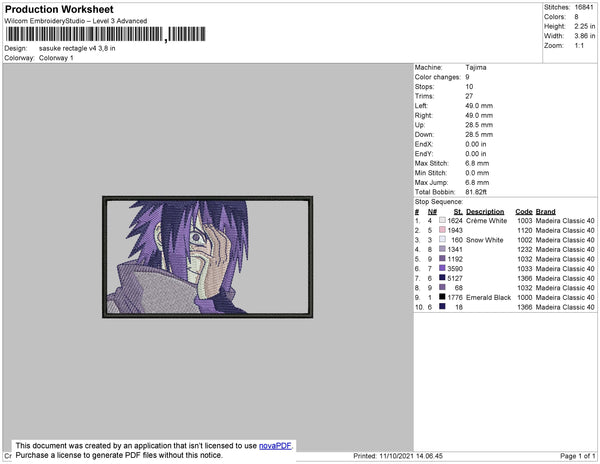Screen dimensions: 600x464
Task: Click the Up value '28.5 mm'
Action: coord(479,125)
